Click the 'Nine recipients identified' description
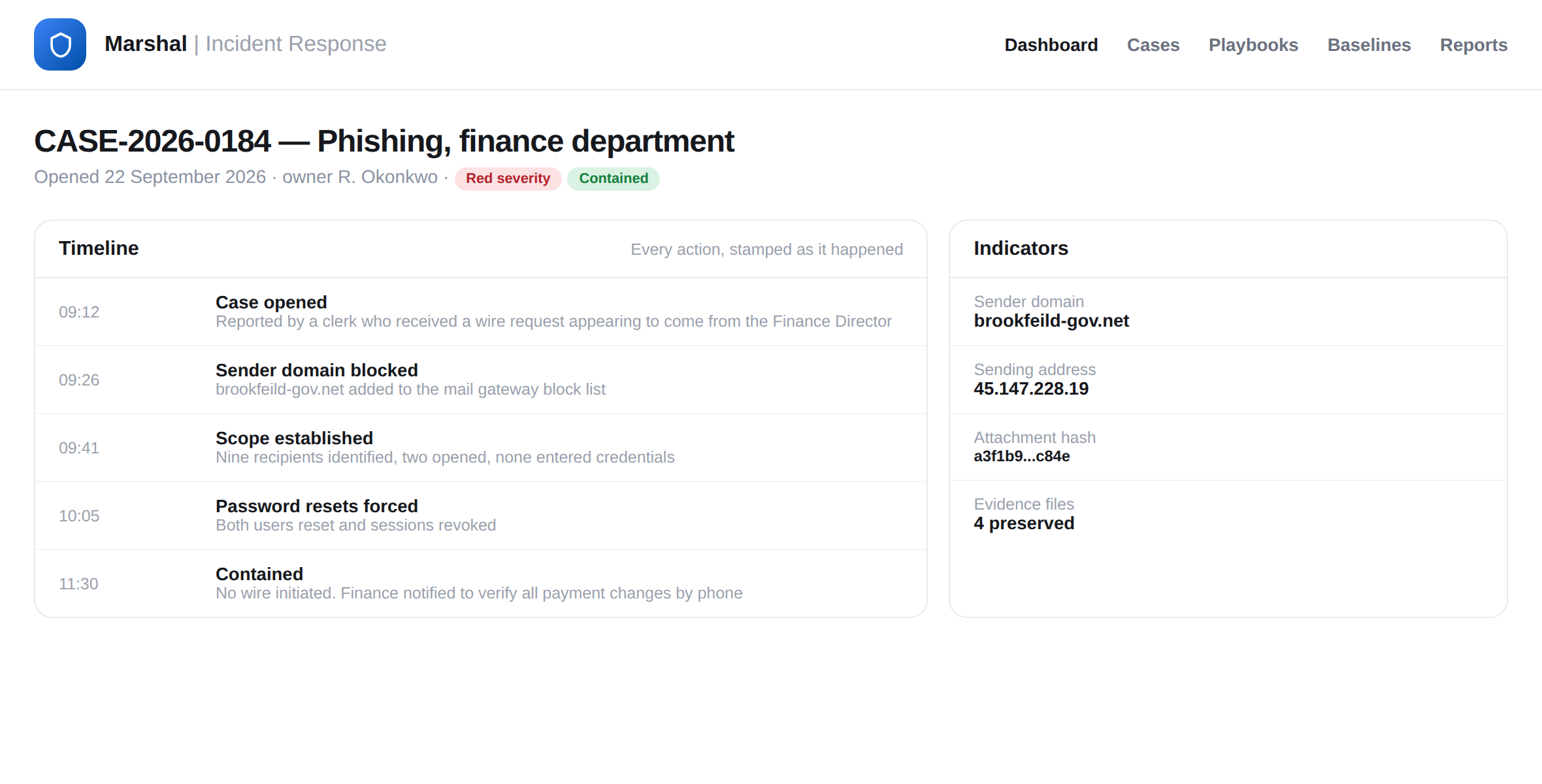 pos(445,457)
